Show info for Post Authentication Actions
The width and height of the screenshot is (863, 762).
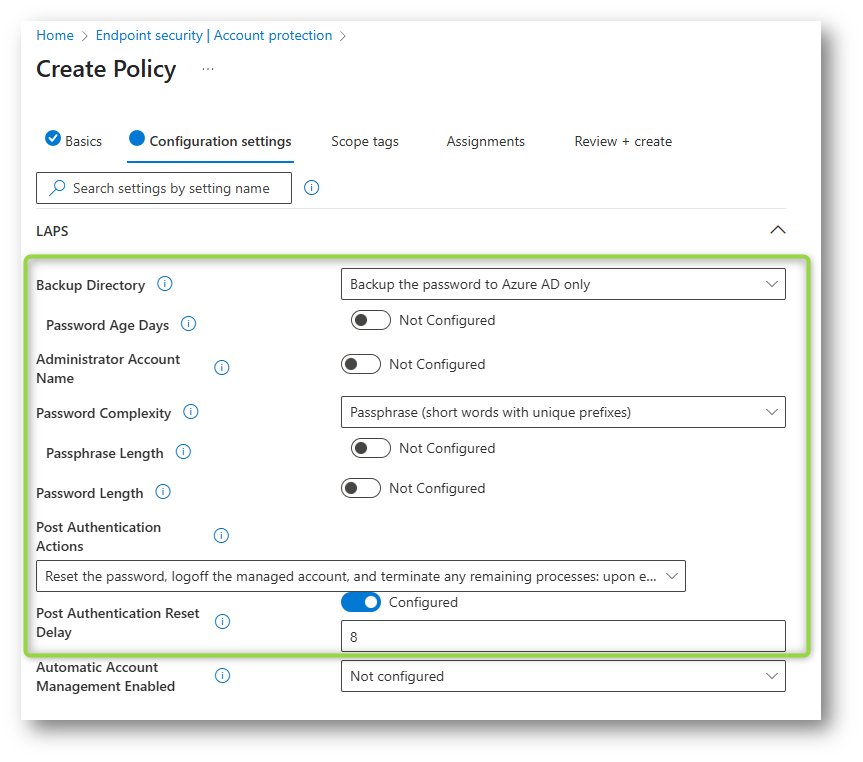(221, 535)
